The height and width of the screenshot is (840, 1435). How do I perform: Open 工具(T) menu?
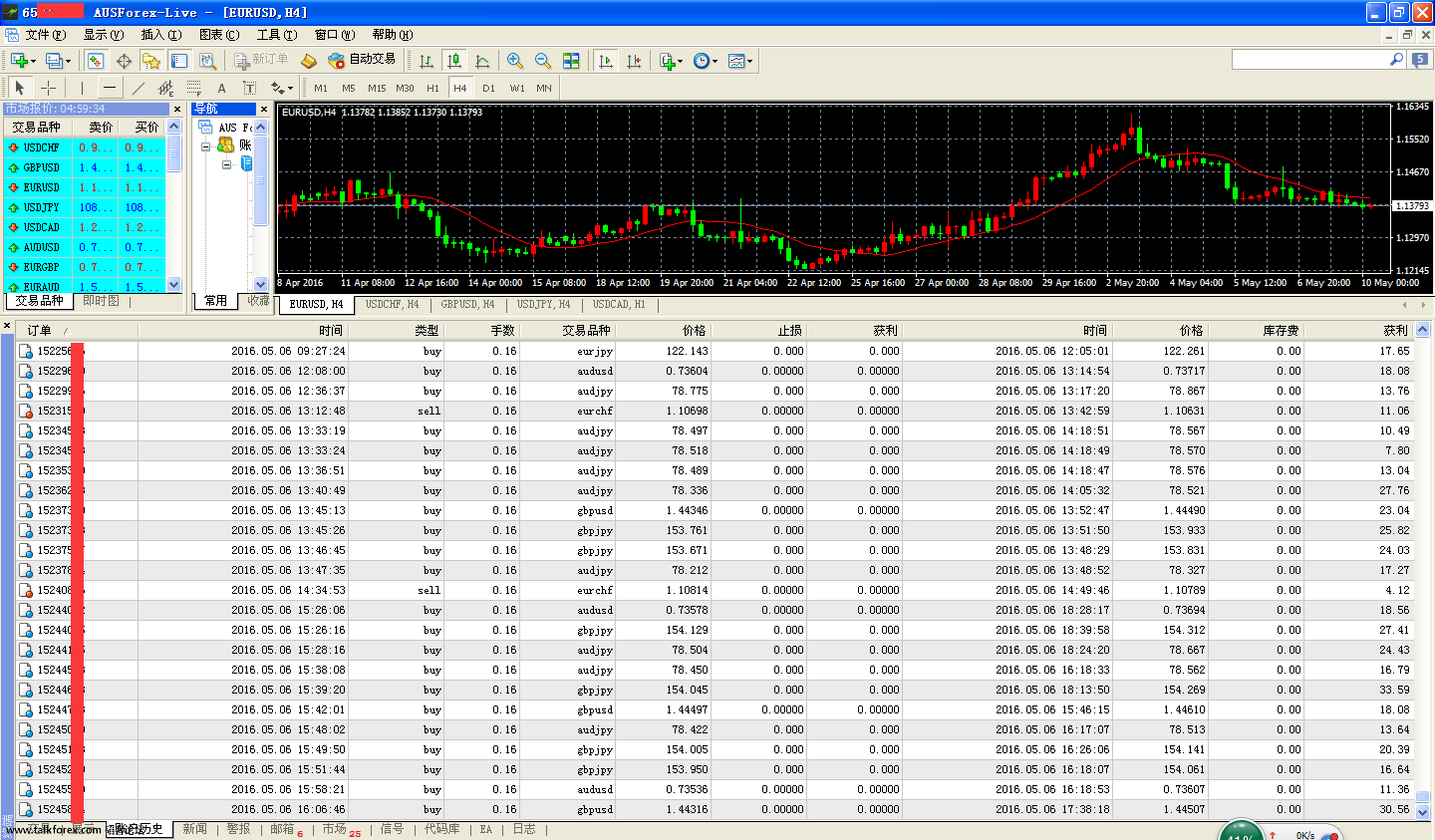(x=276, y=35)
